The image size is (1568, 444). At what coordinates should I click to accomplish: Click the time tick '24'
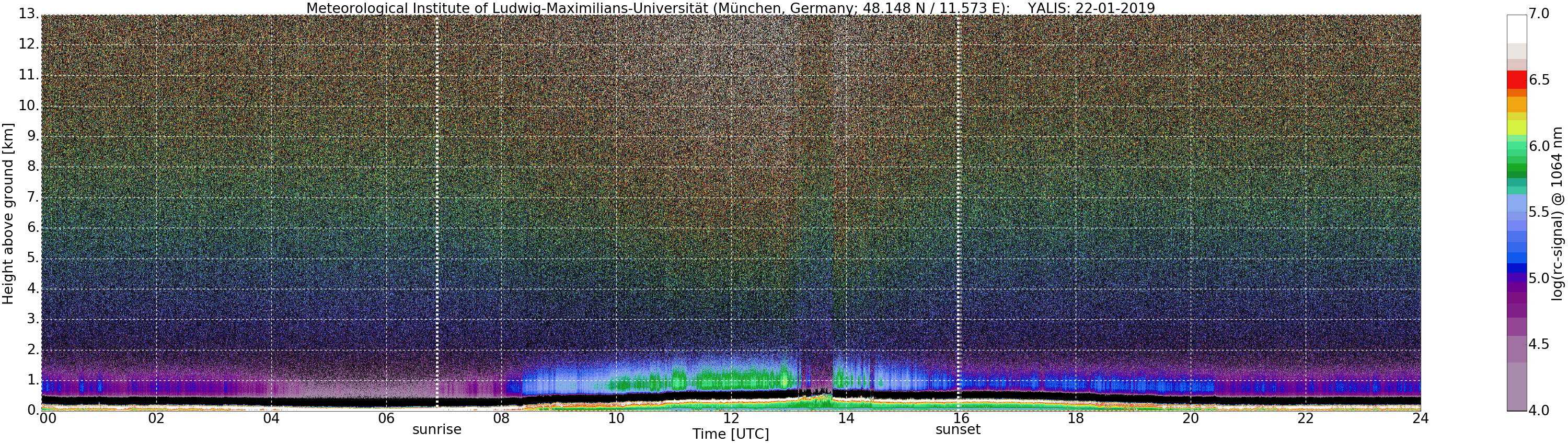pos(1420,418)
